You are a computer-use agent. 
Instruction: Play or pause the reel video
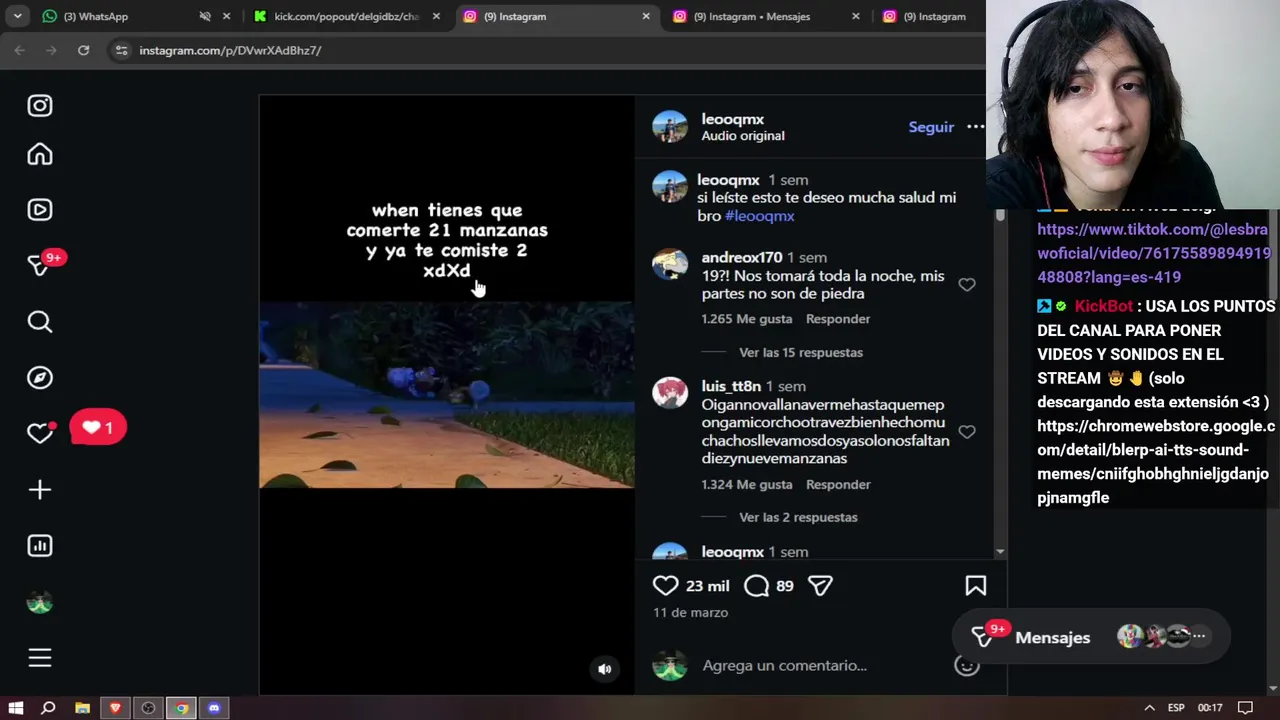[x=447, y=394]
